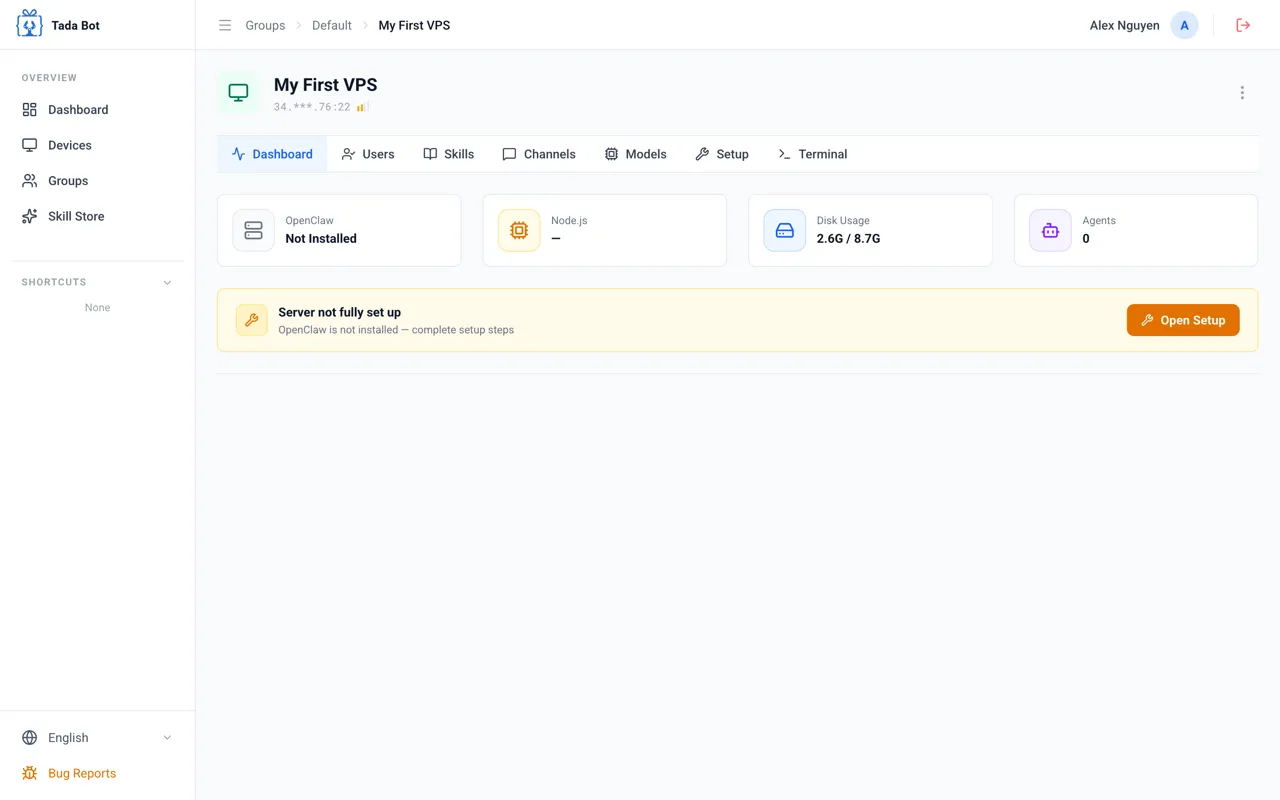Click the Open Setup button
The height and width of the screenshot is (800, 1280).
click(1183, 320)
